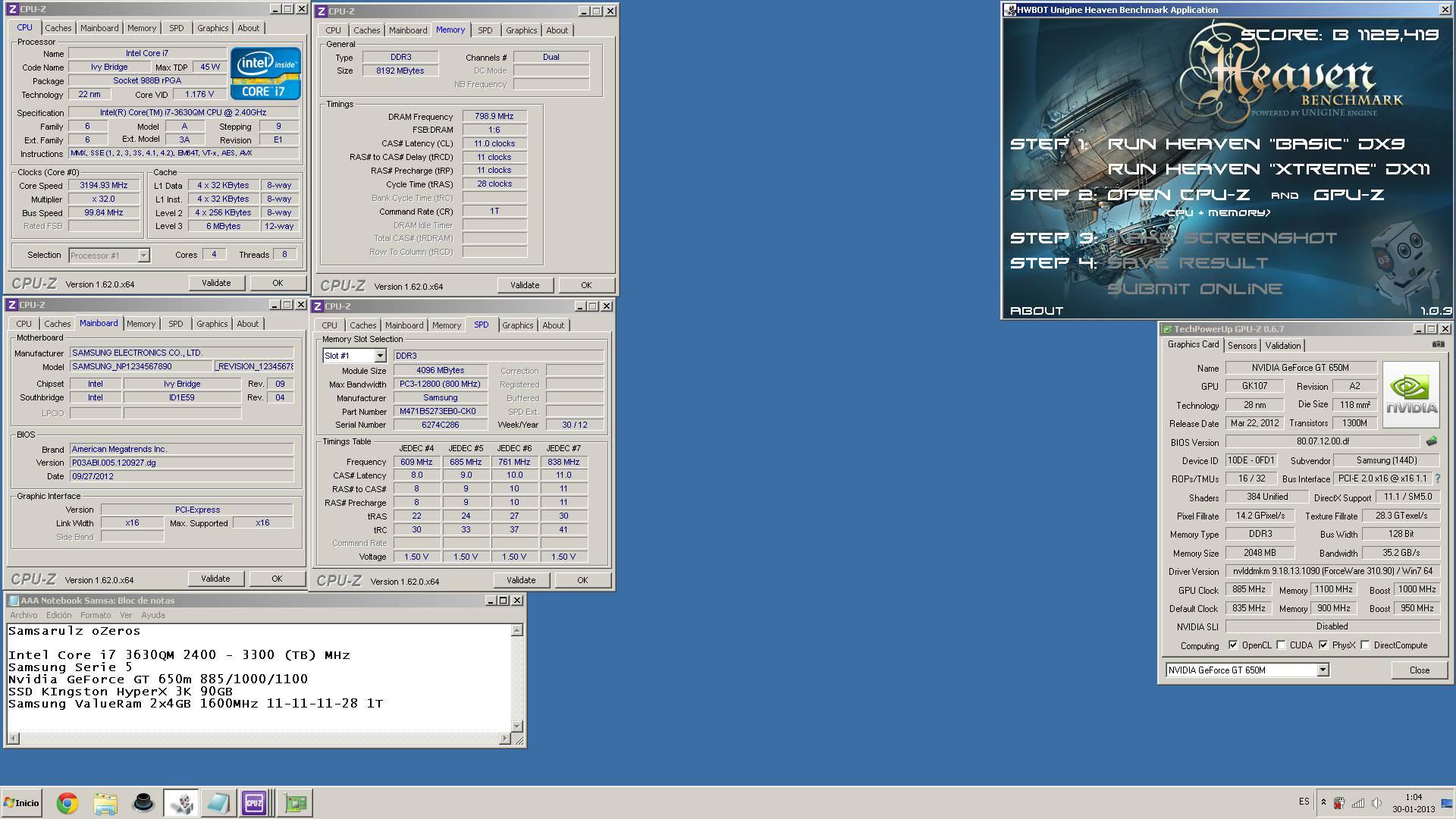Click the GPU-Z window title bar icon
This screenshot has height=819, width=1456.
[1166, 329]
